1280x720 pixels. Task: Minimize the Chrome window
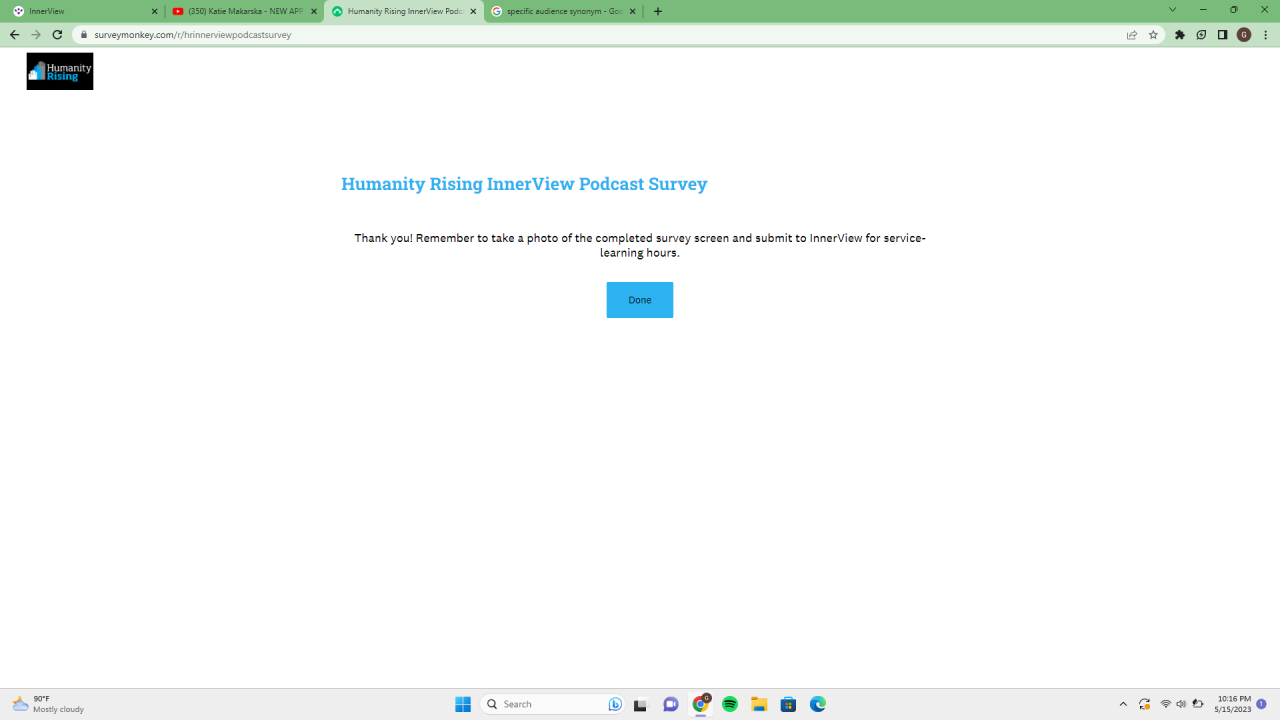[x=1203, y=10]
